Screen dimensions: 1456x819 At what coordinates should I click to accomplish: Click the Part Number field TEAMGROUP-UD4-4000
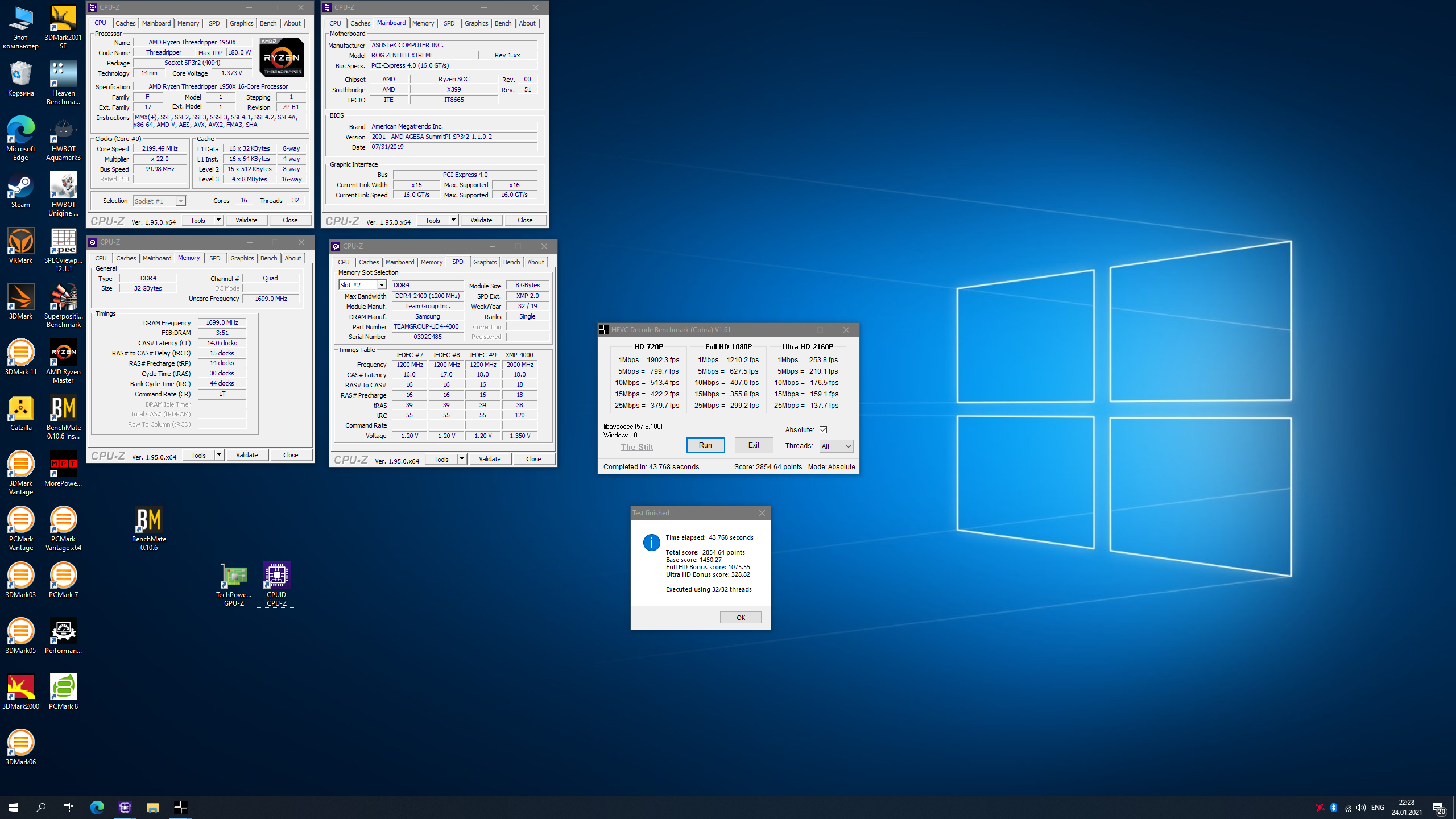tap(427, 327)
